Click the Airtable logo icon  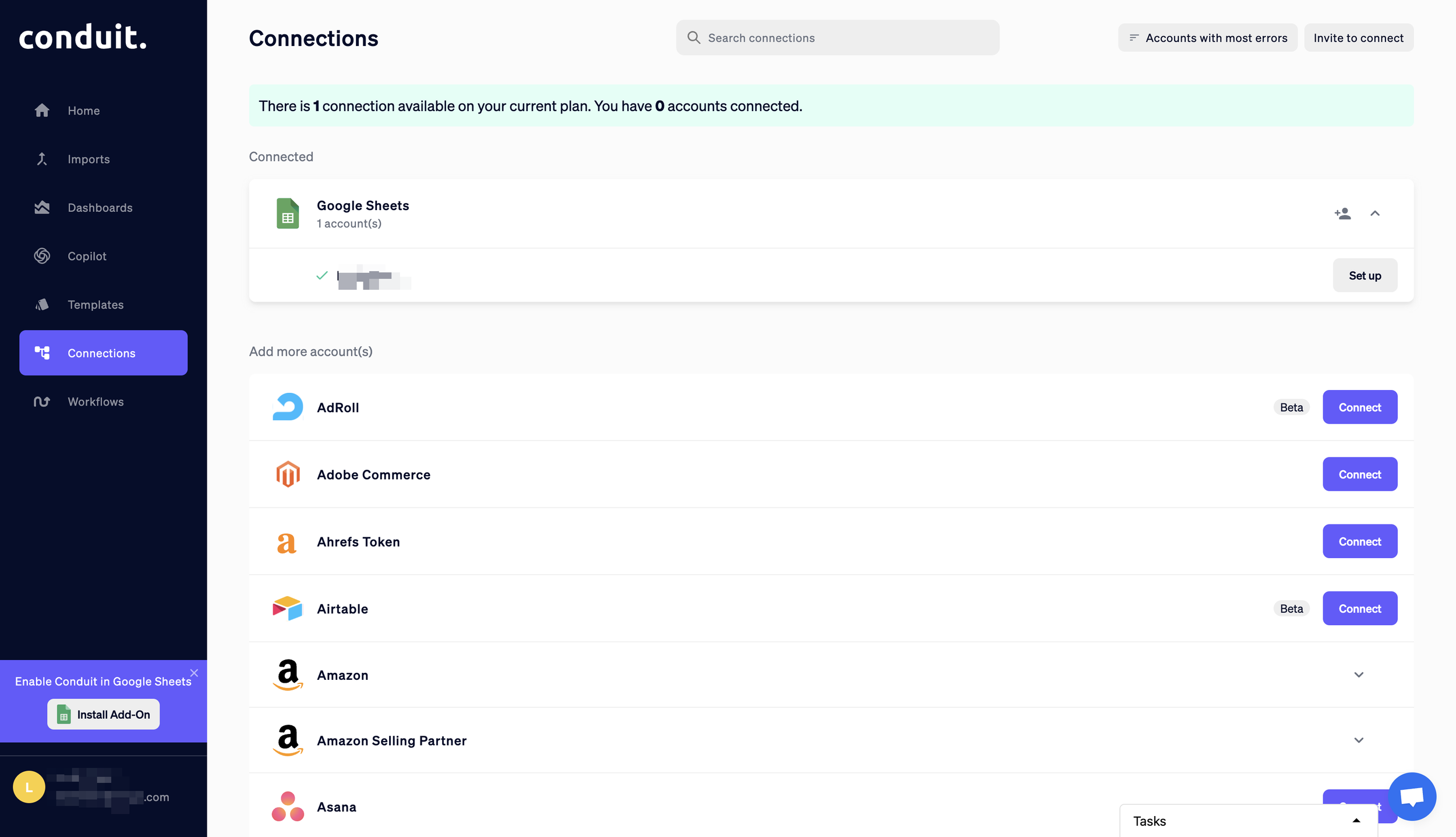point(288,608)
